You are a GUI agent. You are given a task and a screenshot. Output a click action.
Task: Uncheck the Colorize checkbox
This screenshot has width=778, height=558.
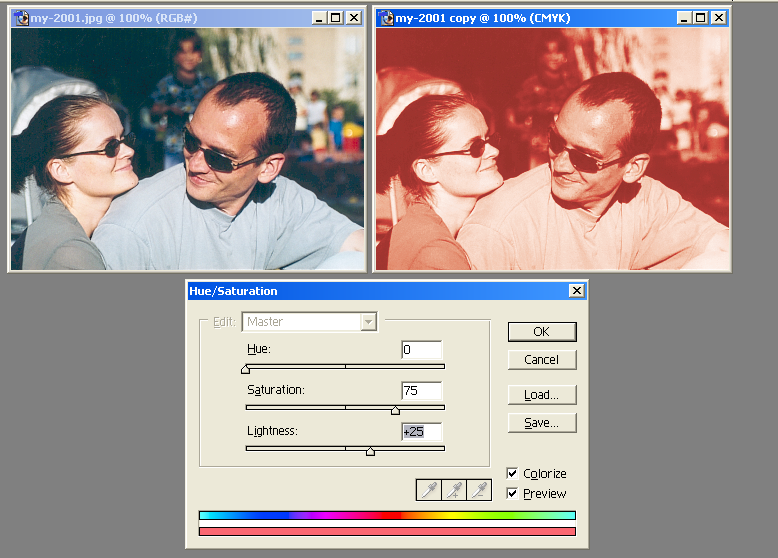(x=513, y=473)
